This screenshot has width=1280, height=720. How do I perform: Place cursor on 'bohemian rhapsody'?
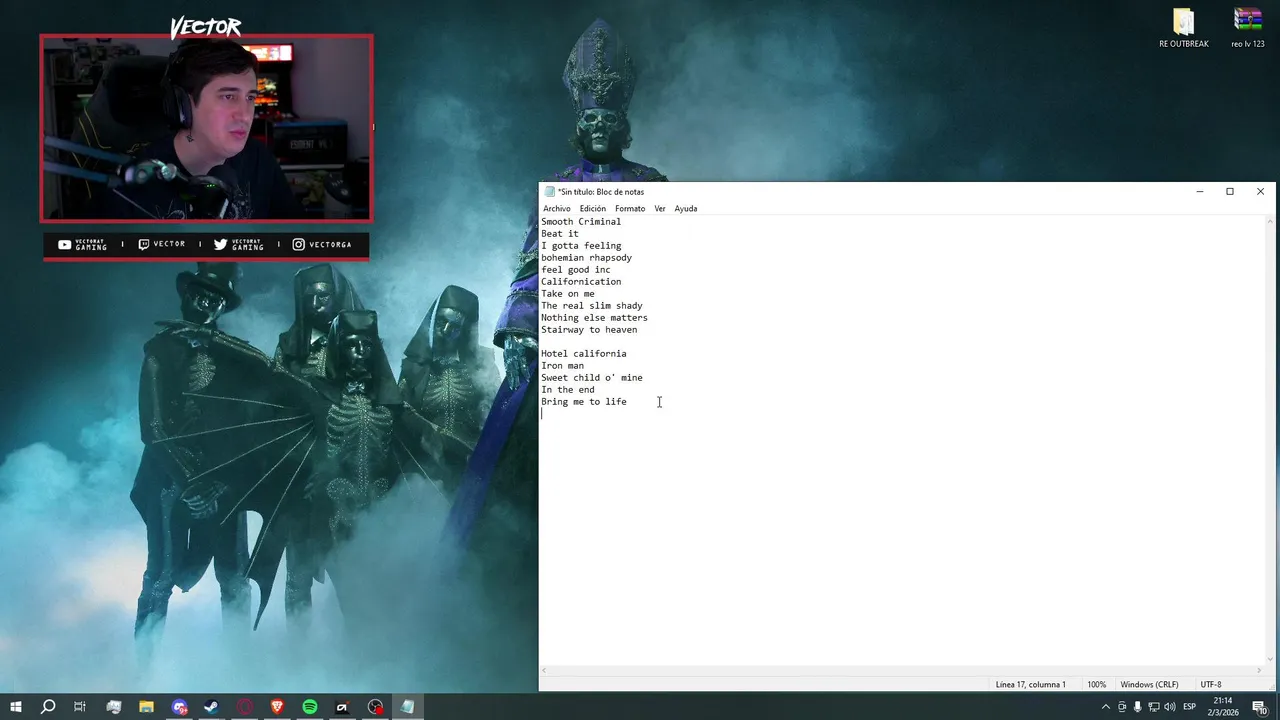click(x=587, y=257)
